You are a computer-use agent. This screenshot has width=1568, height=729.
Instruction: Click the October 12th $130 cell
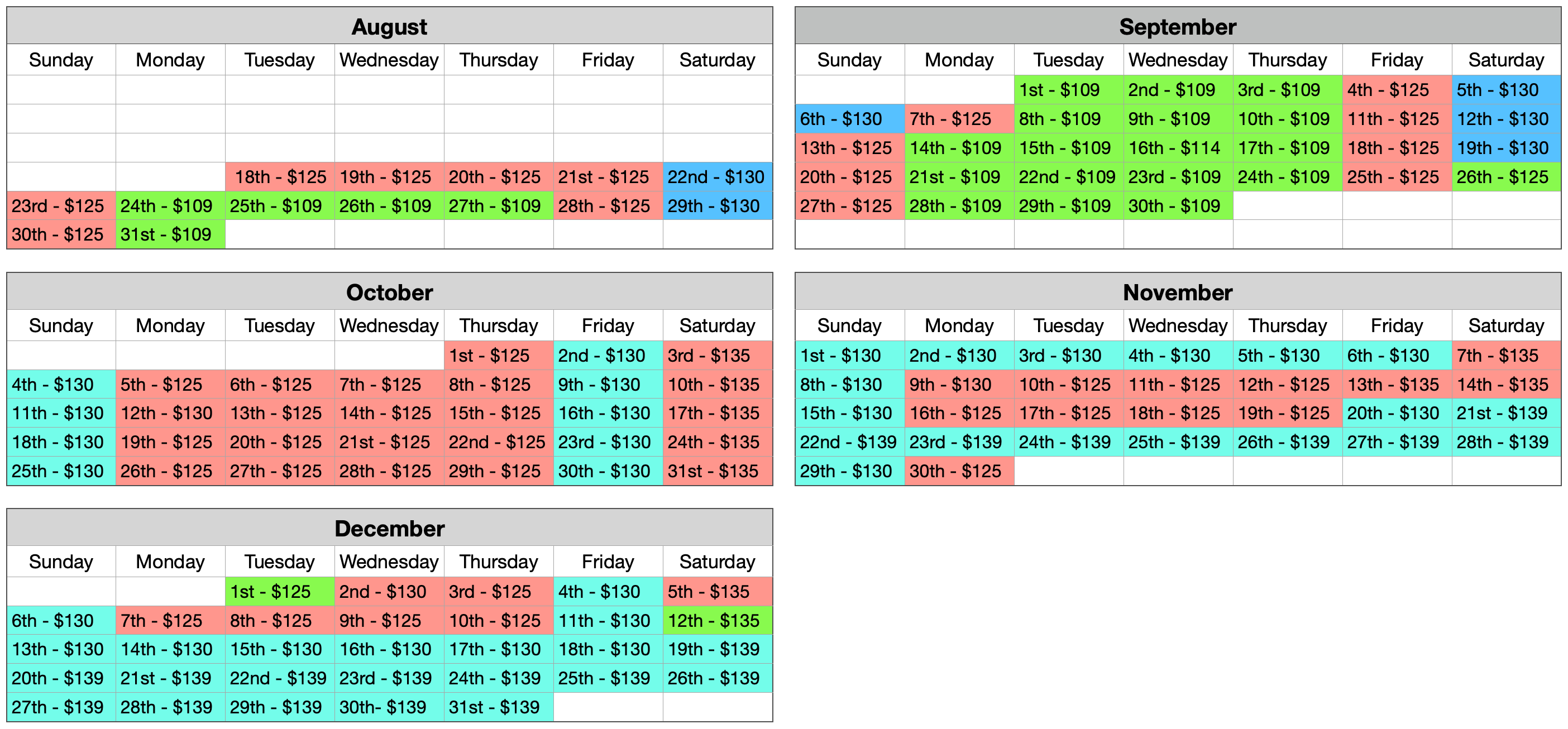tap(170, 413)
